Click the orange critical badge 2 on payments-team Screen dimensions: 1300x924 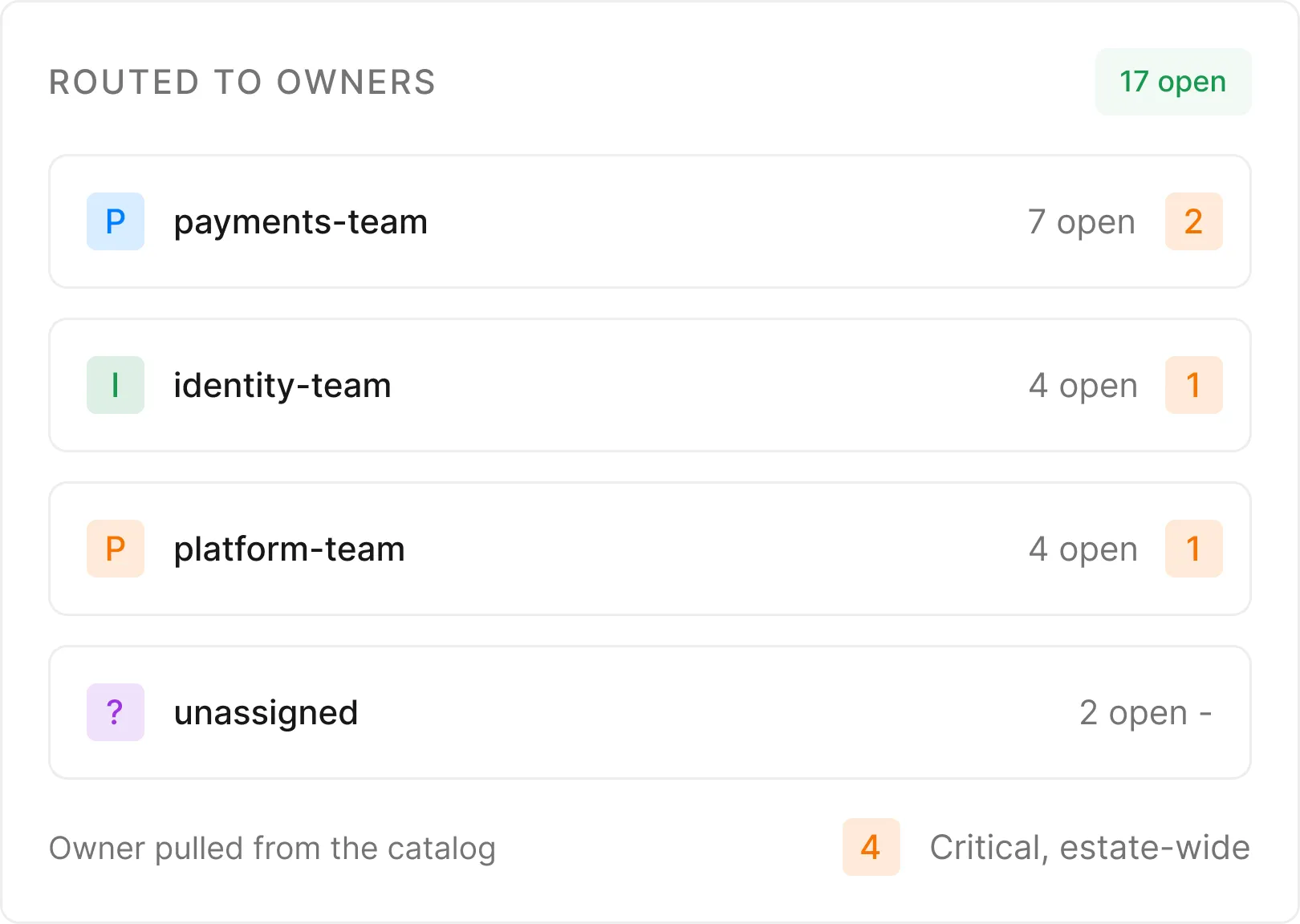point(1194,221)
